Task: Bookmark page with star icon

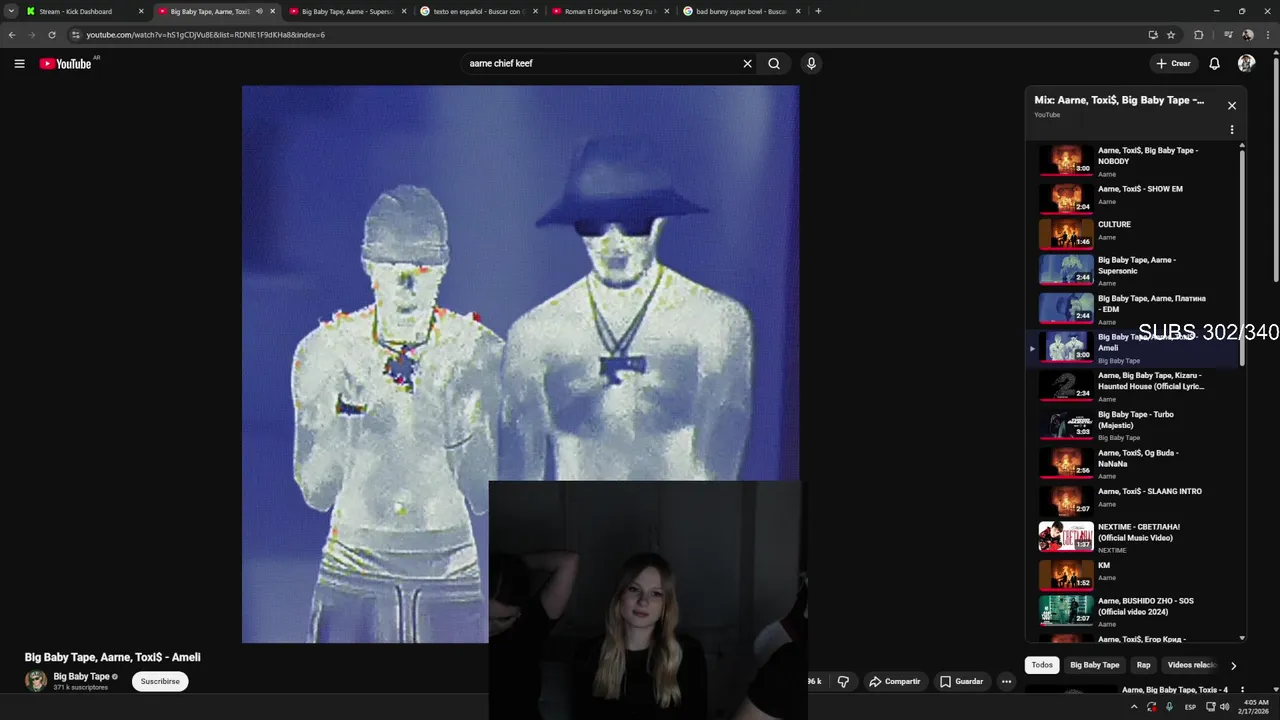Action: 1171,35
